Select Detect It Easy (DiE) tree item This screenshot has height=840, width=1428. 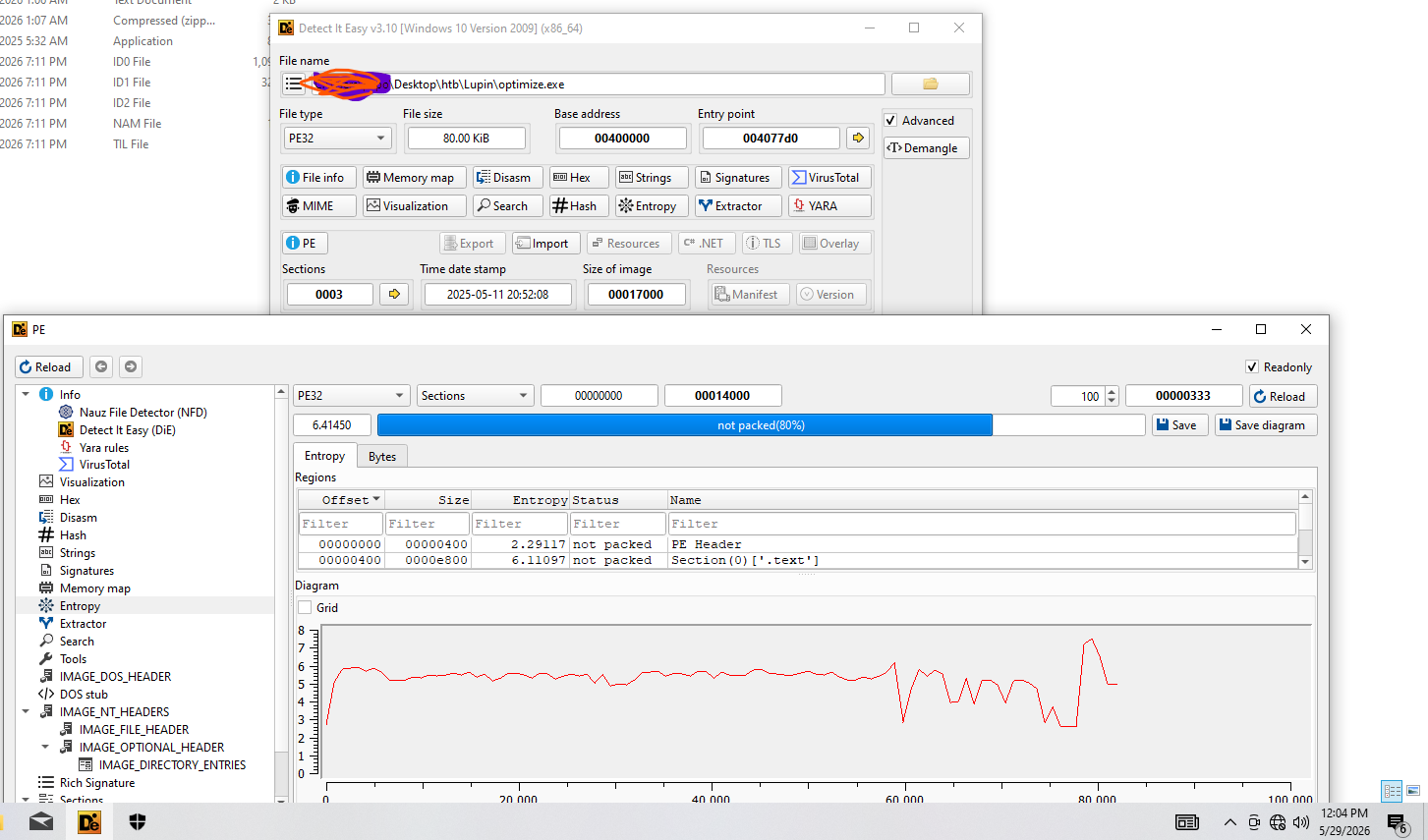127,430
